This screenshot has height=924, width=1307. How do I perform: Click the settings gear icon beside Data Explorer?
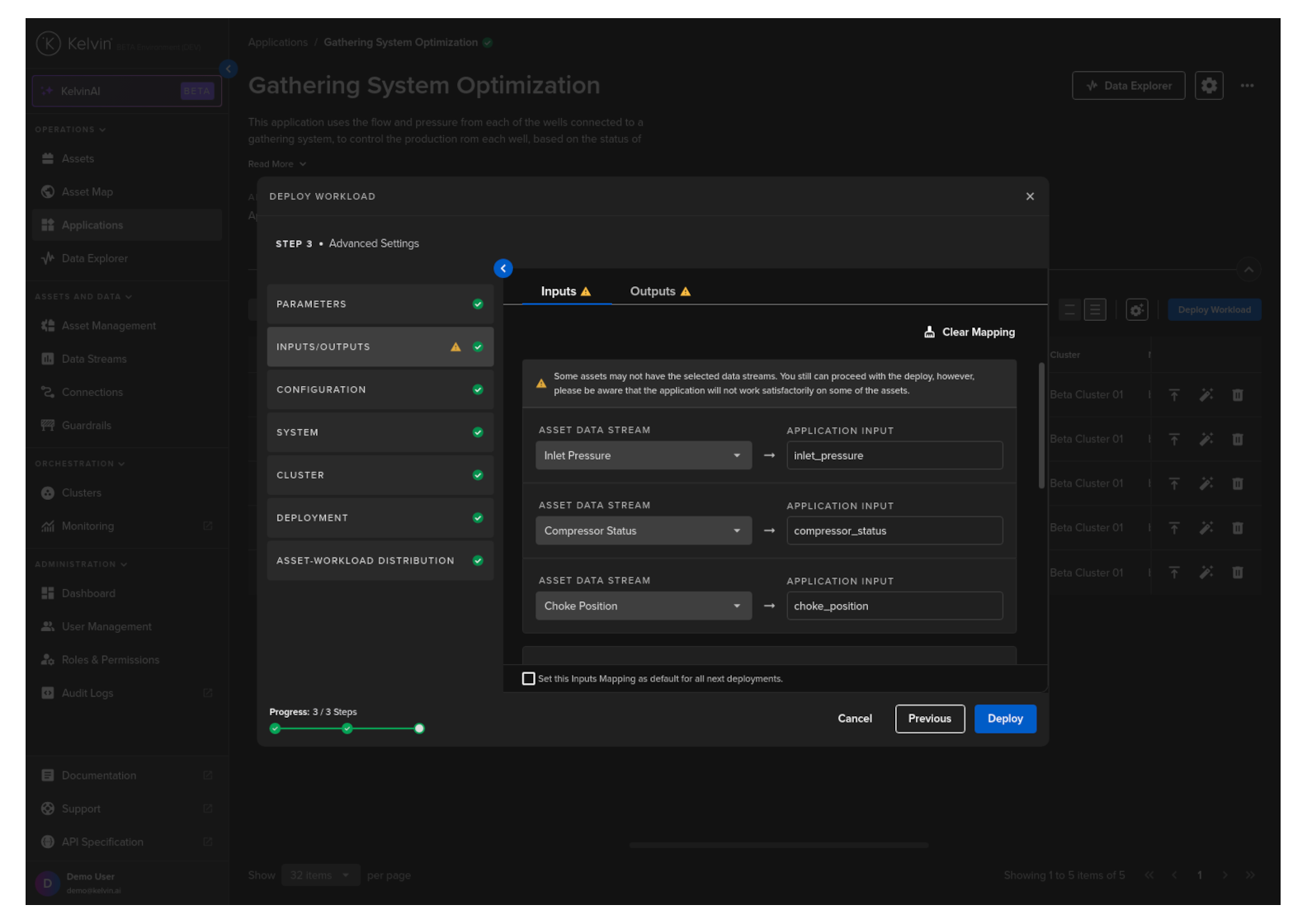click(x=1209, y=86)
